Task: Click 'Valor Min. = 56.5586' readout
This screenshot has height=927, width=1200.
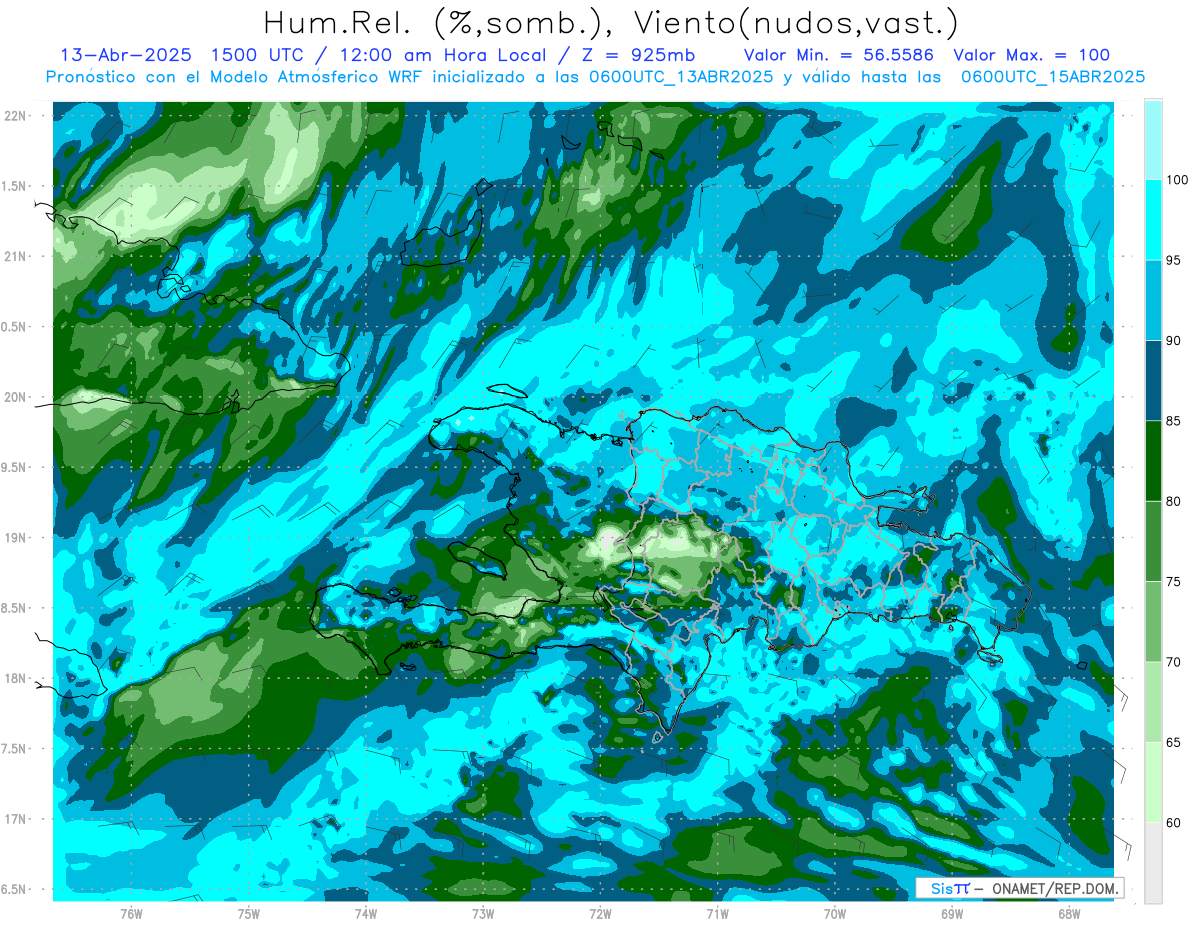Action: pos(839,55)
